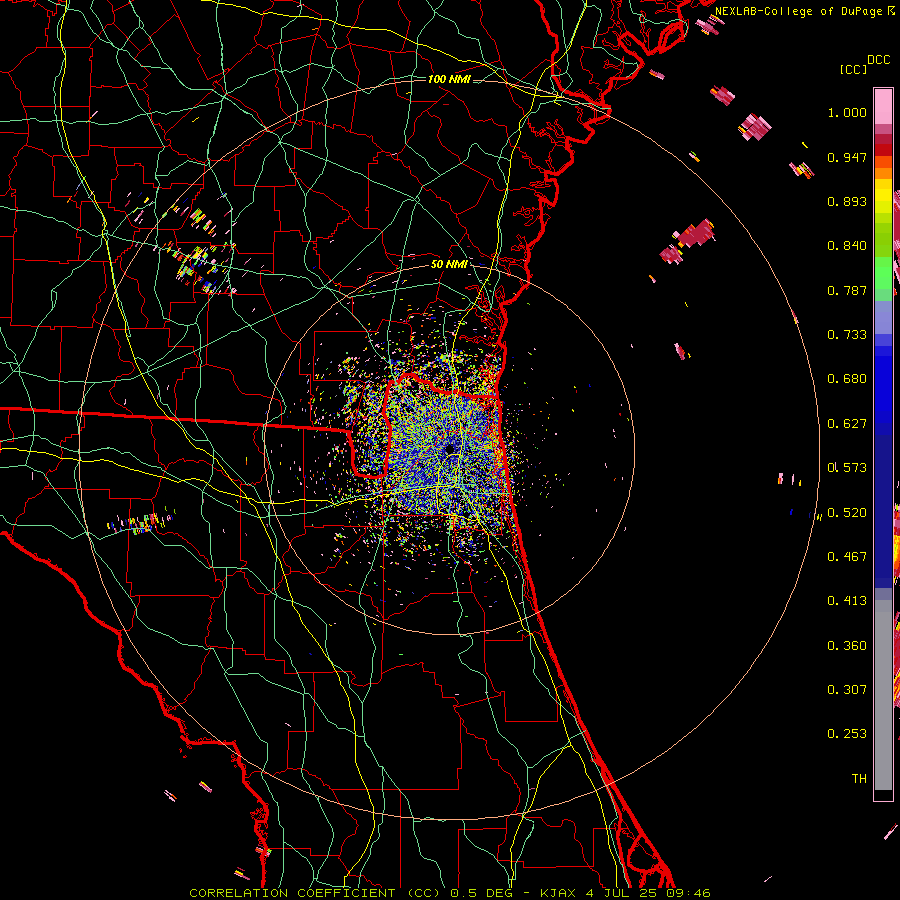Click the [CC] units label
The image size is (900, 900).
(853, 69)
